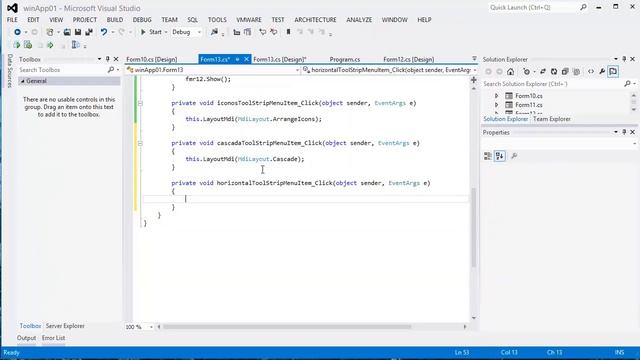Image resolution: width=640 pixels, height=360 pixels.
Task: Click the Uncomment Selected Lines icon
Action: [273, 32]
